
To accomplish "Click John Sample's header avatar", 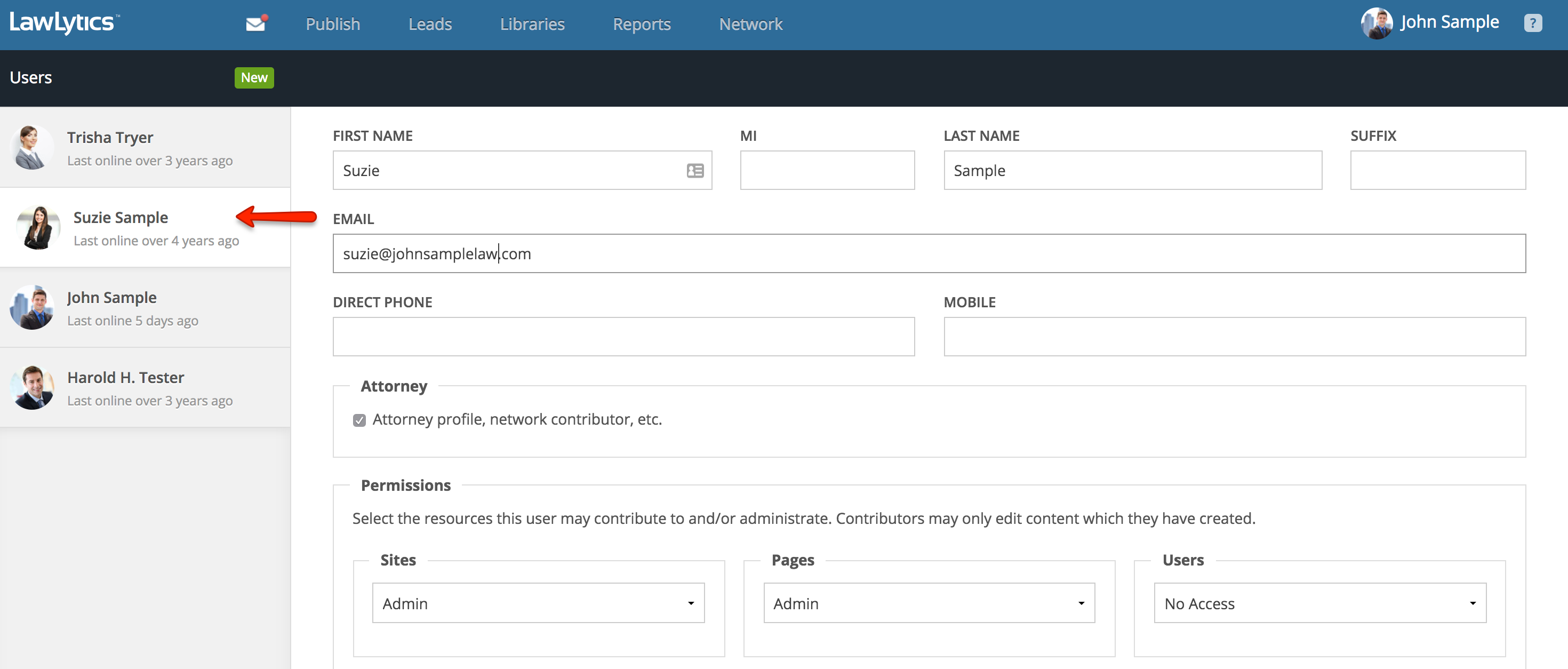I will pos(1376,23).
